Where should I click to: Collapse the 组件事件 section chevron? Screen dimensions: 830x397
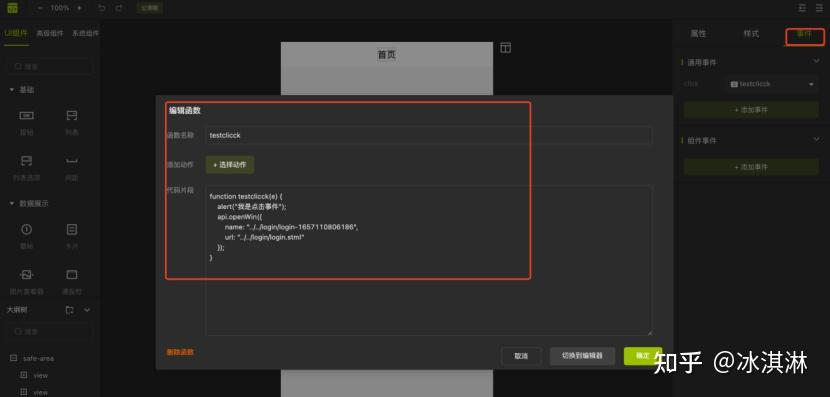coord(816,140)
